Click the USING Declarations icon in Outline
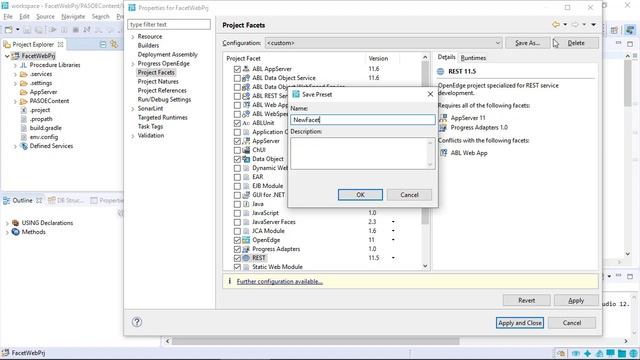Screen dimensions: 640x360 (16, 223)
